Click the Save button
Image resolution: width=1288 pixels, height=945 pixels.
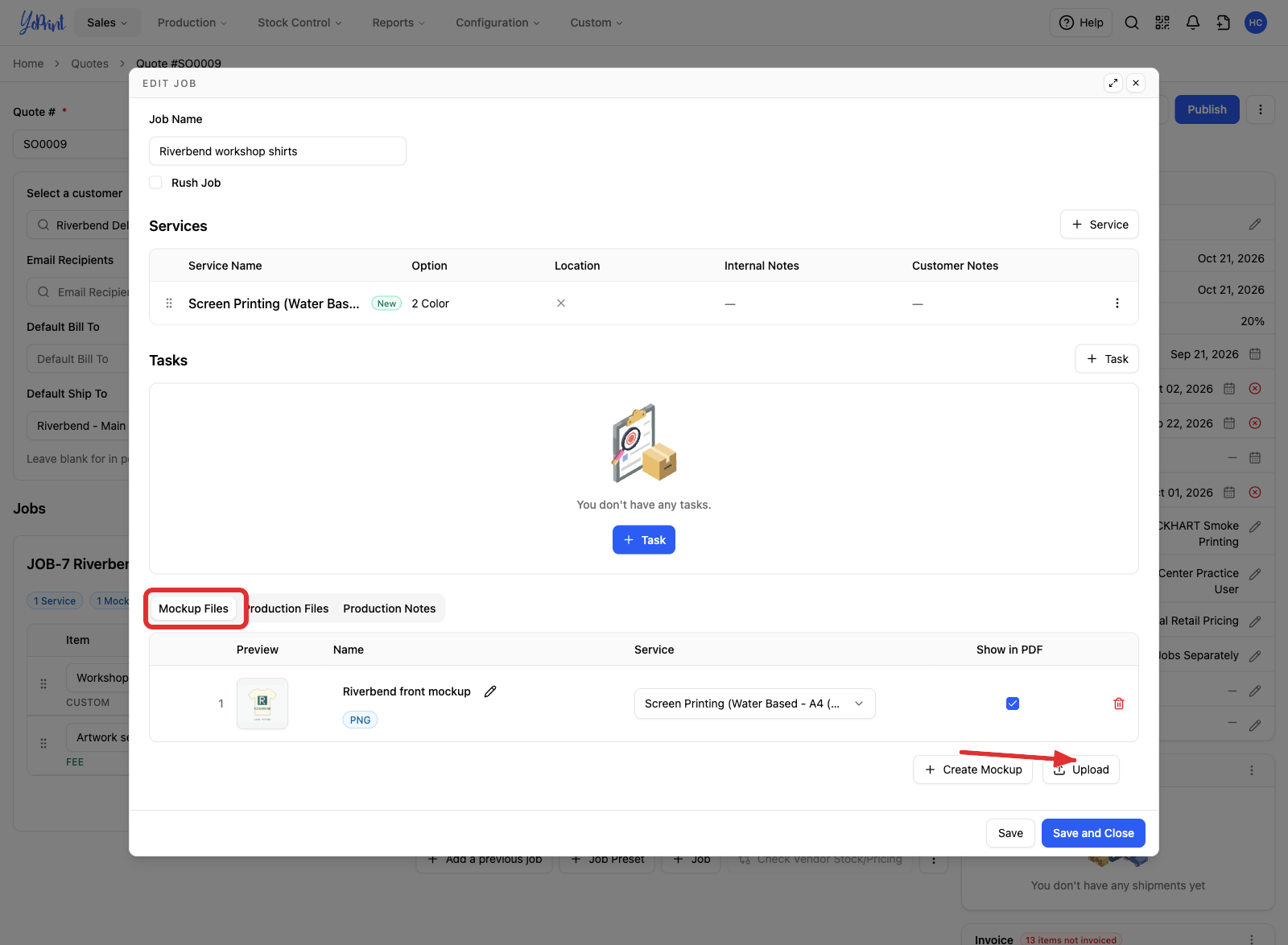[1010, 833]
